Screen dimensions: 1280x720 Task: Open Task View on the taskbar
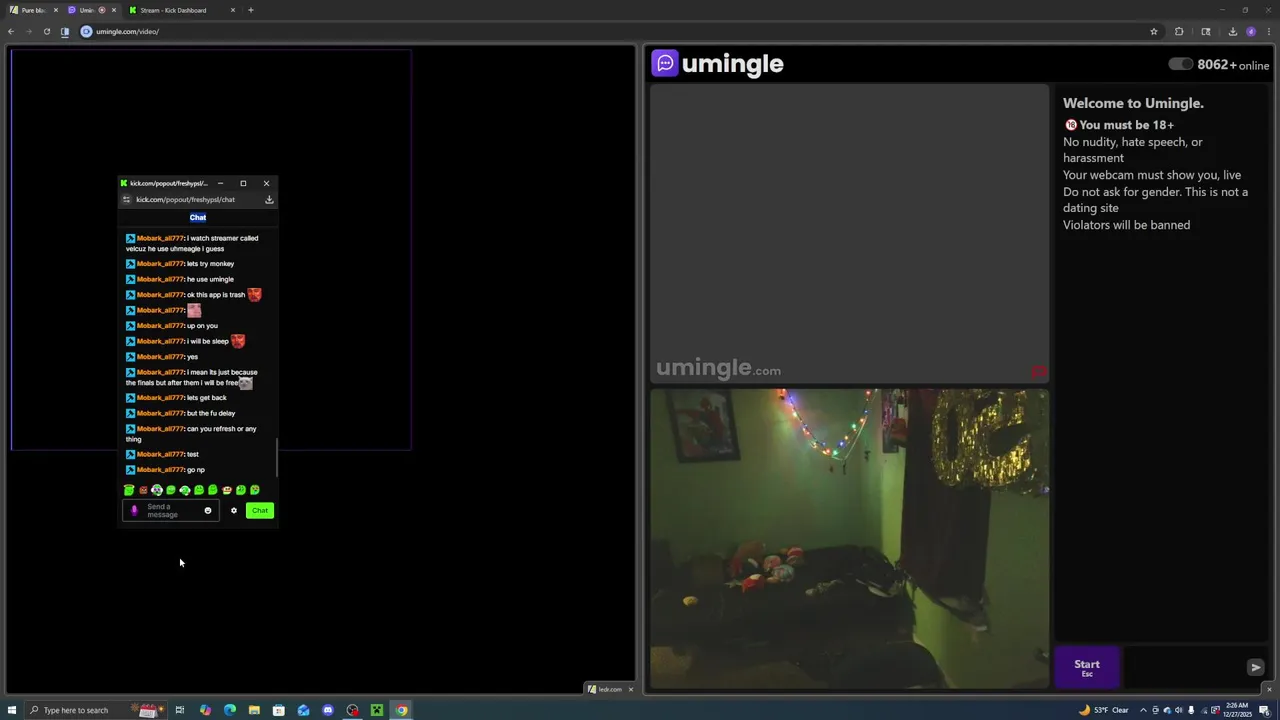pos(180,711)
